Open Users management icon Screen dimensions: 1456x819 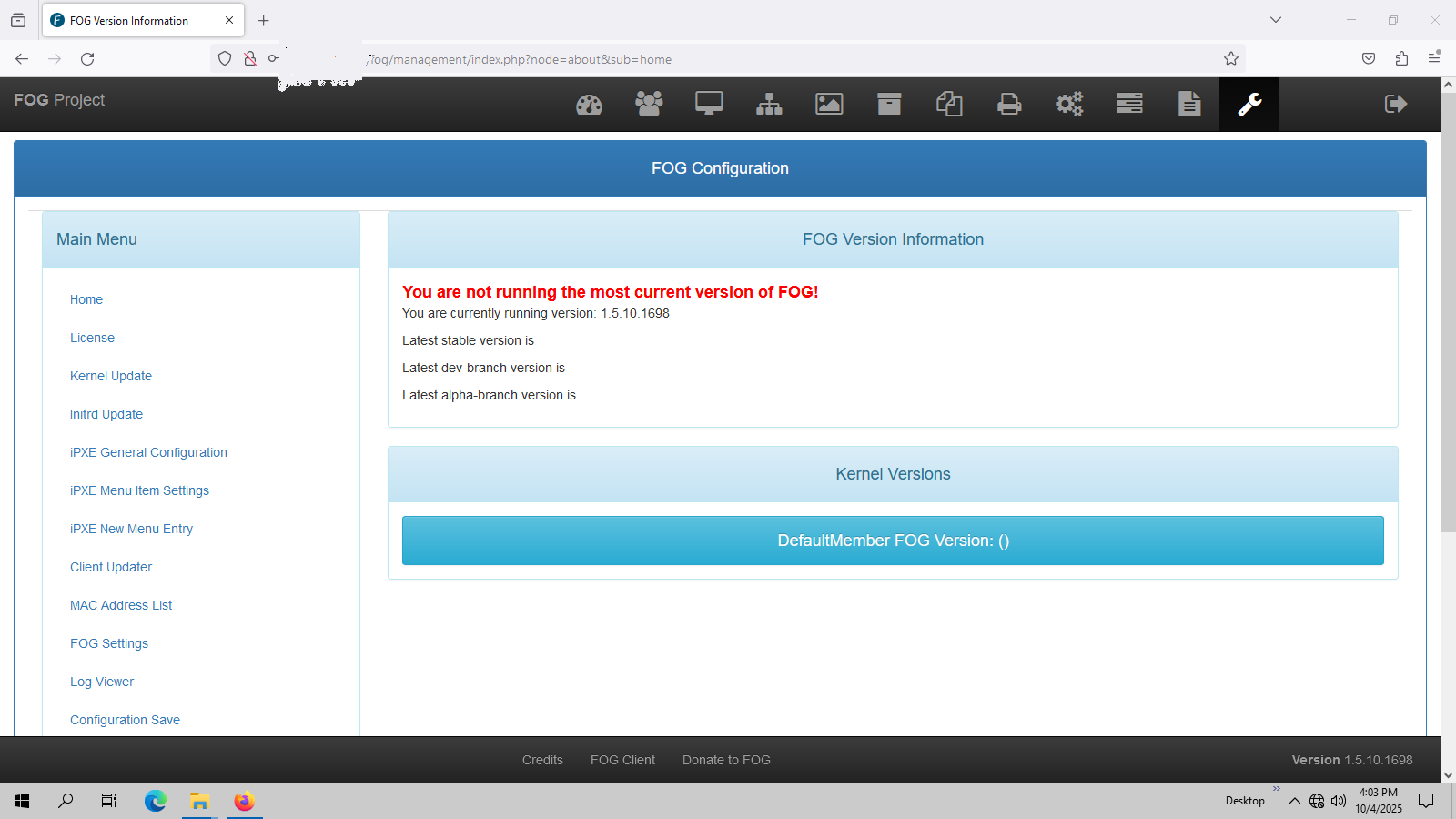[x=649, y=104]
